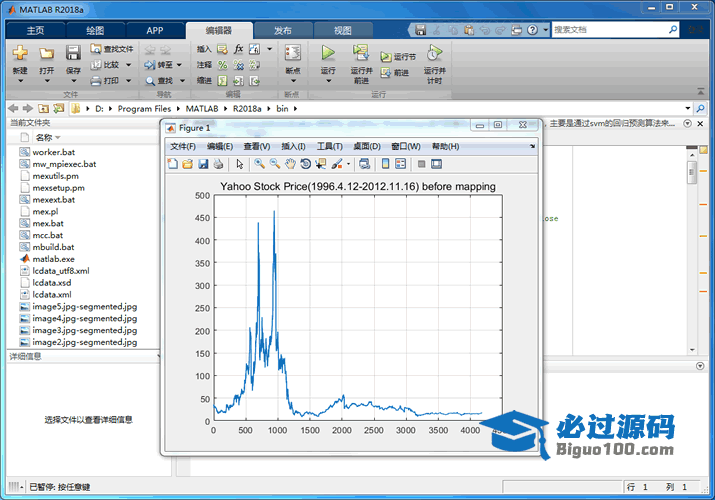This screenshot has width=715, height=500.
Task: Open the file folder icon in the ribbon
Action: pyautogui.click(x=47, y=53)
